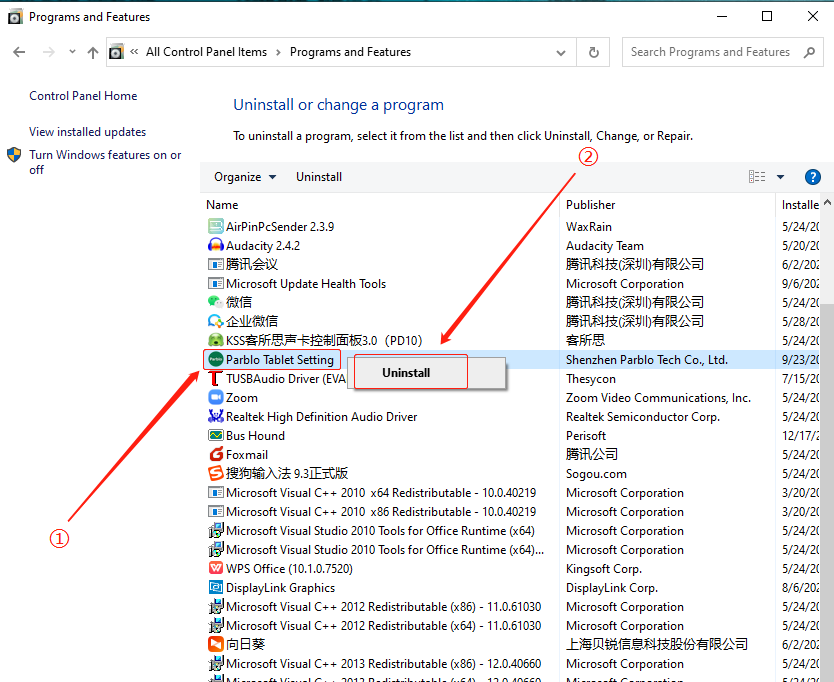Viewport: 834px width, 682px height.
Task: Click the AirPinPcSender program icon
Action: [x=215, y=227]
